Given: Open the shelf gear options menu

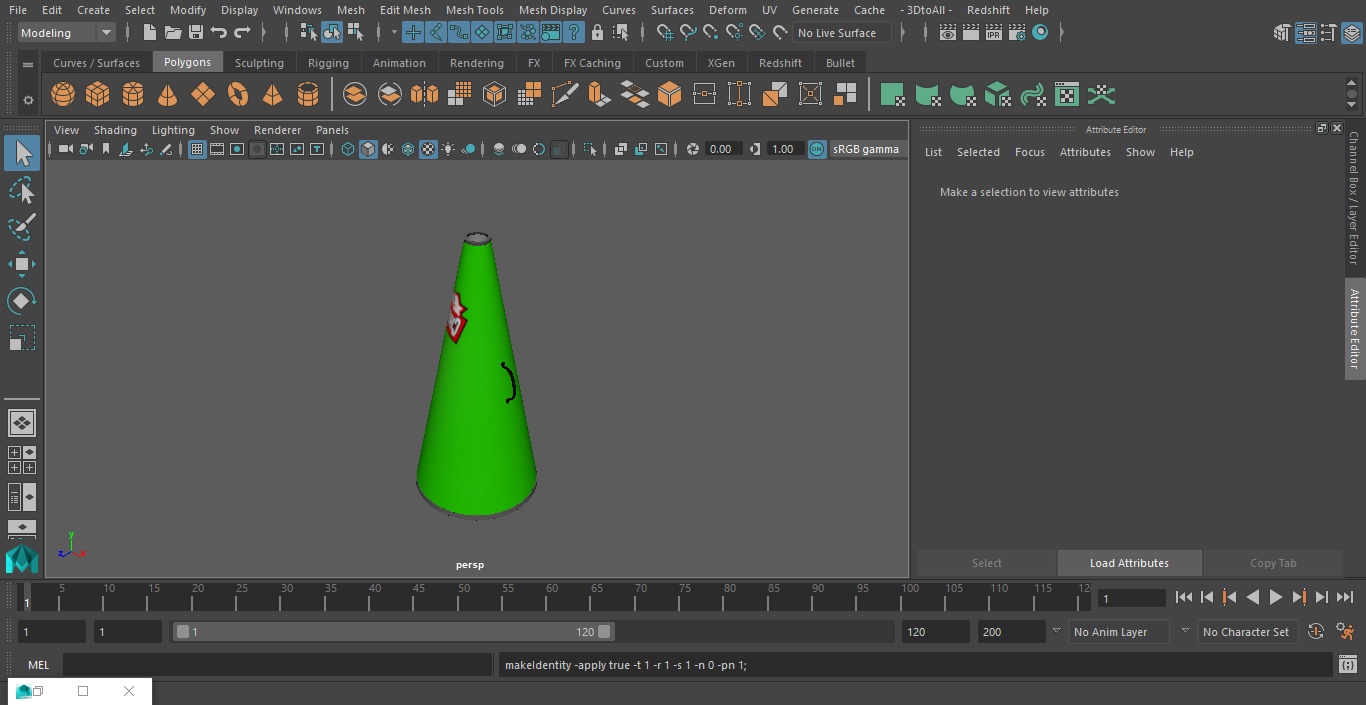Looking at the screenshot, I should 28,99.
